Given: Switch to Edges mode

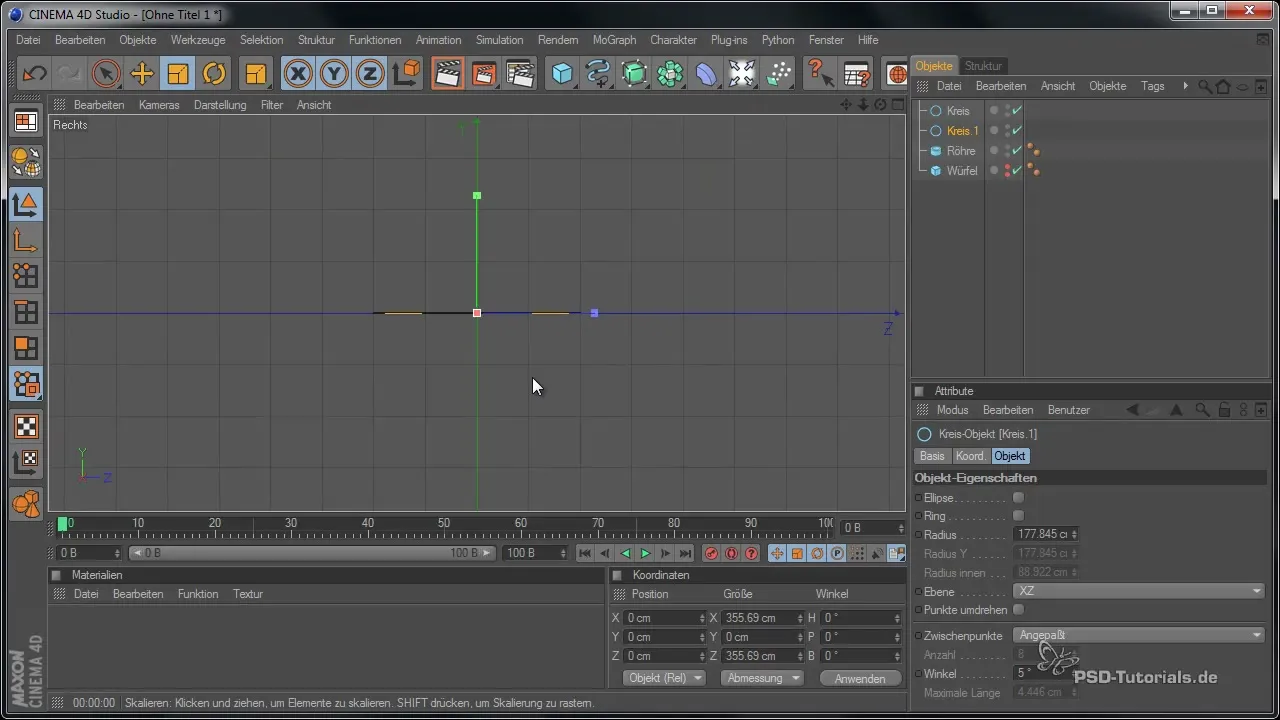Looking at the screenshot, I should click(26, 312).
